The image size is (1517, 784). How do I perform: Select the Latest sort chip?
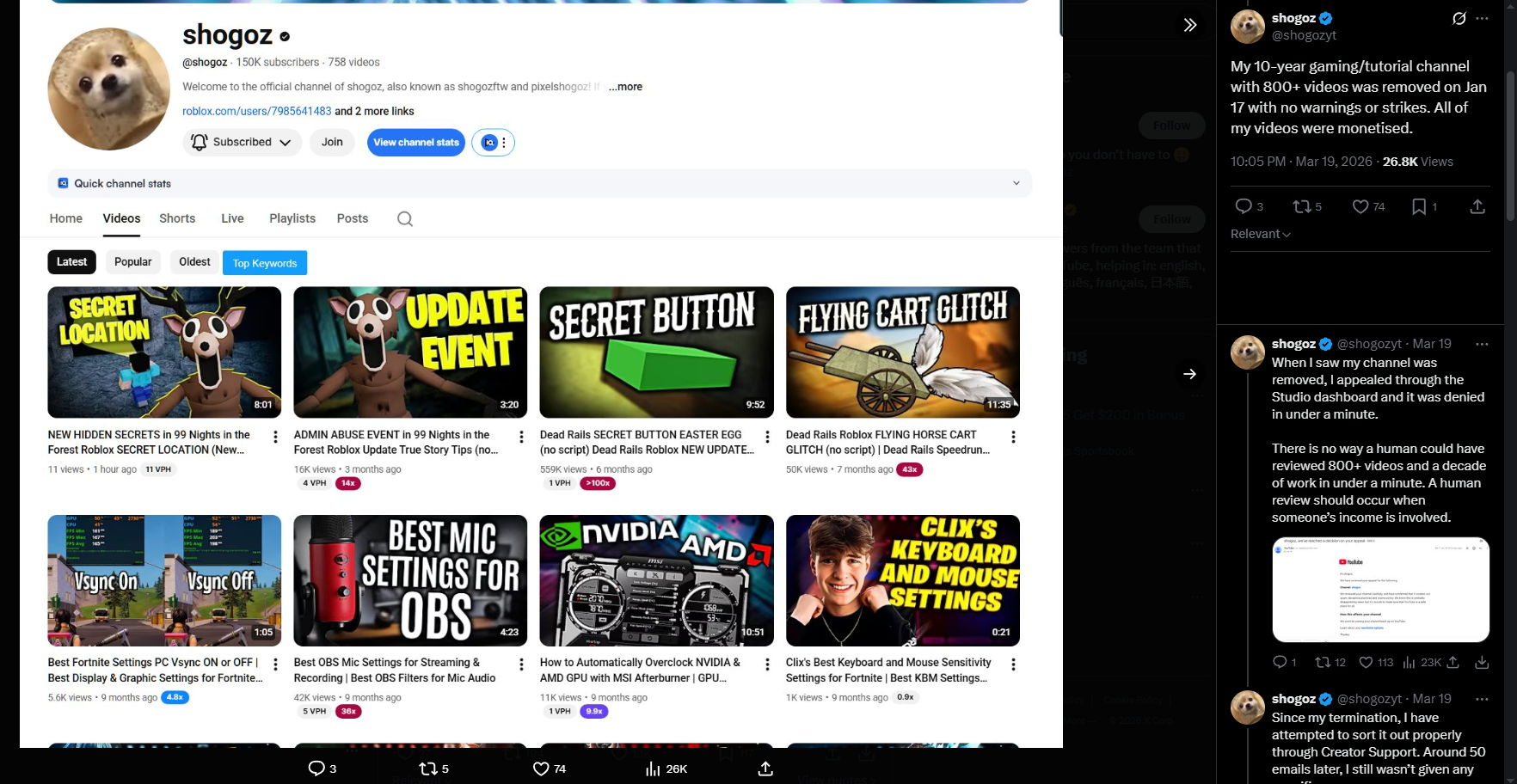coord(71,262)
